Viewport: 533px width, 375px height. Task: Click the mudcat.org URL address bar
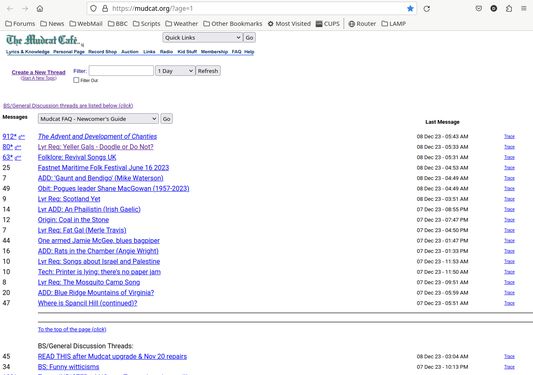tap(252, 8)
